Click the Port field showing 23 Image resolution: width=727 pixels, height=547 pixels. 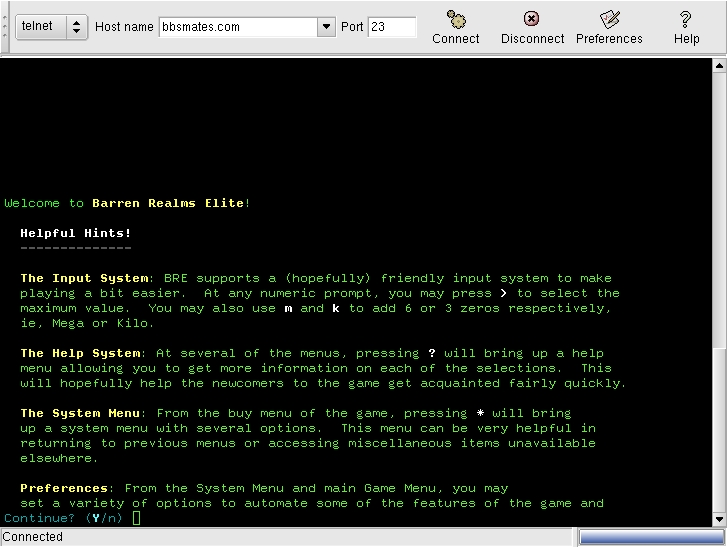tap(391, 27)
